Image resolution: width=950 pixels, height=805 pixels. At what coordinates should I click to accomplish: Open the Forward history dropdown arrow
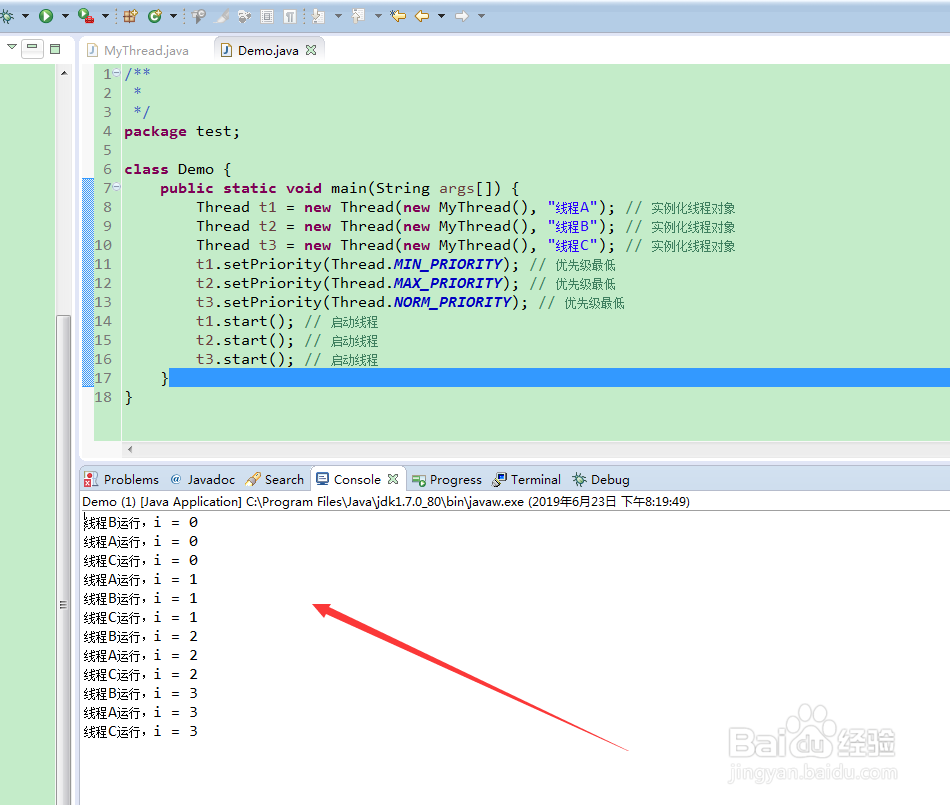click(482, 16)
